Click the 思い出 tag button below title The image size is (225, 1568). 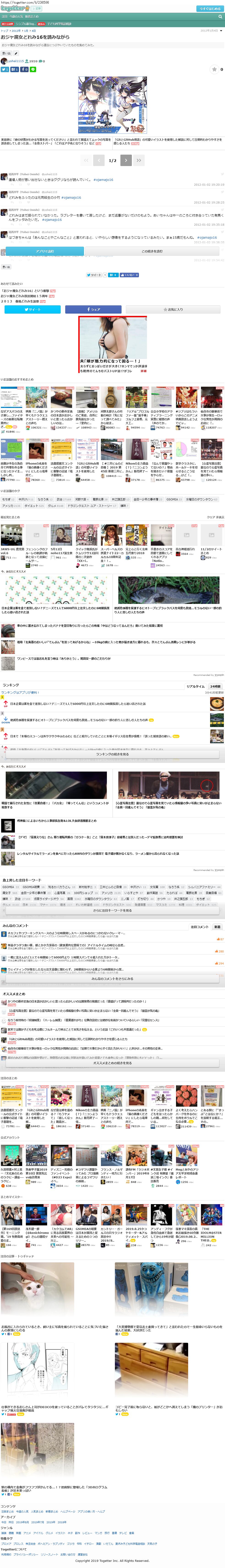7,54
